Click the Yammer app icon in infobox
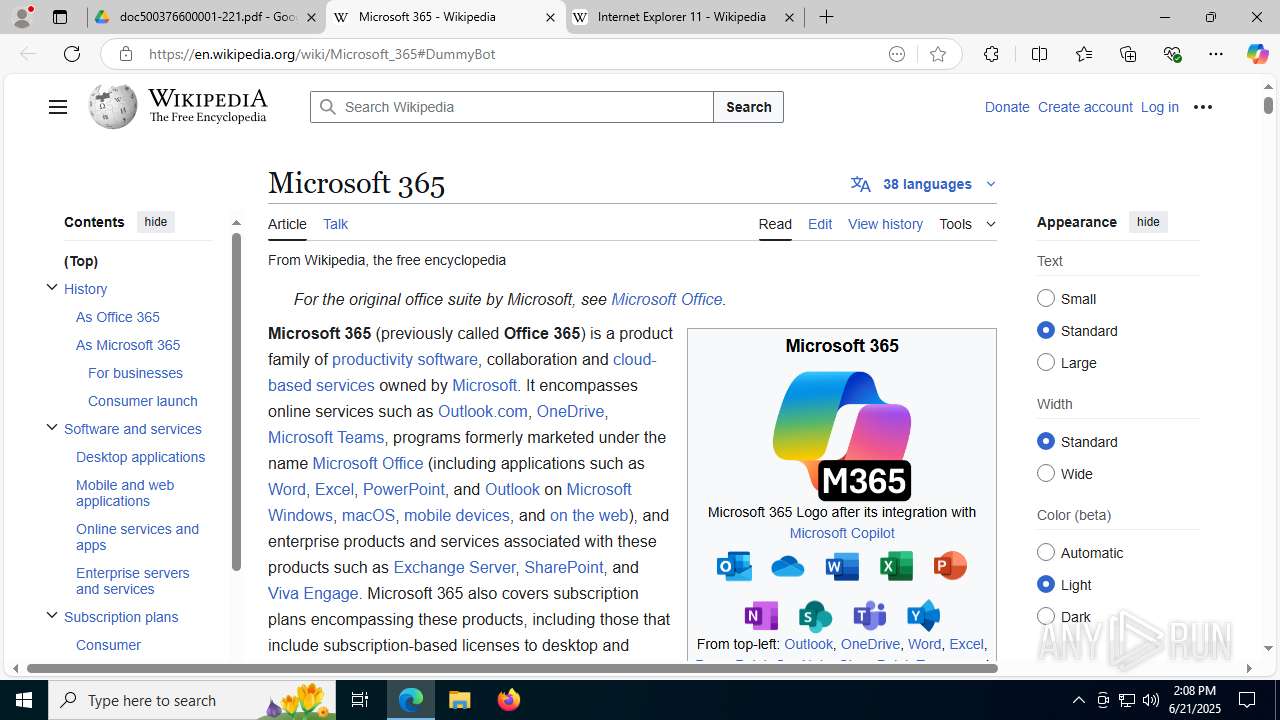This screenshot has height=720, width=1280. pyautogui.click(x=923, y=615)
